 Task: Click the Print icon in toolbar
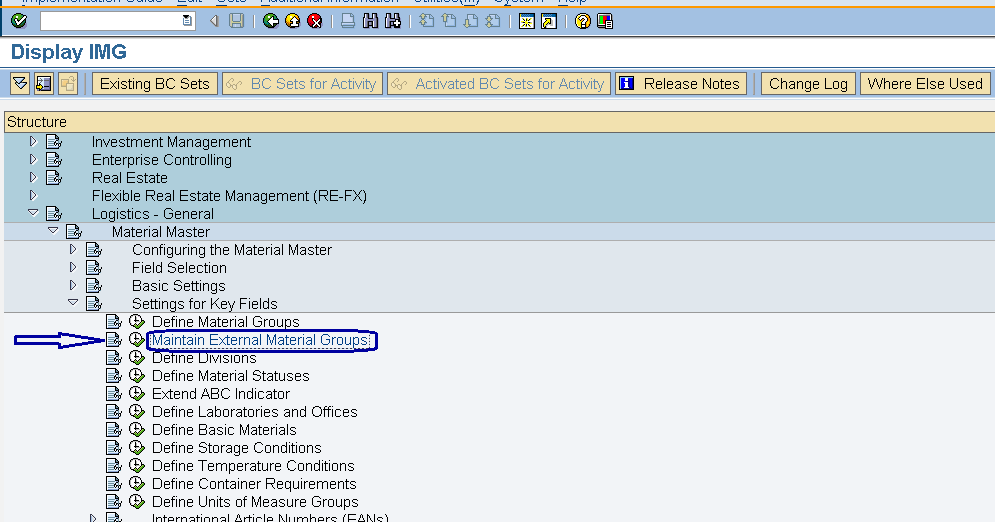point(348,22)
